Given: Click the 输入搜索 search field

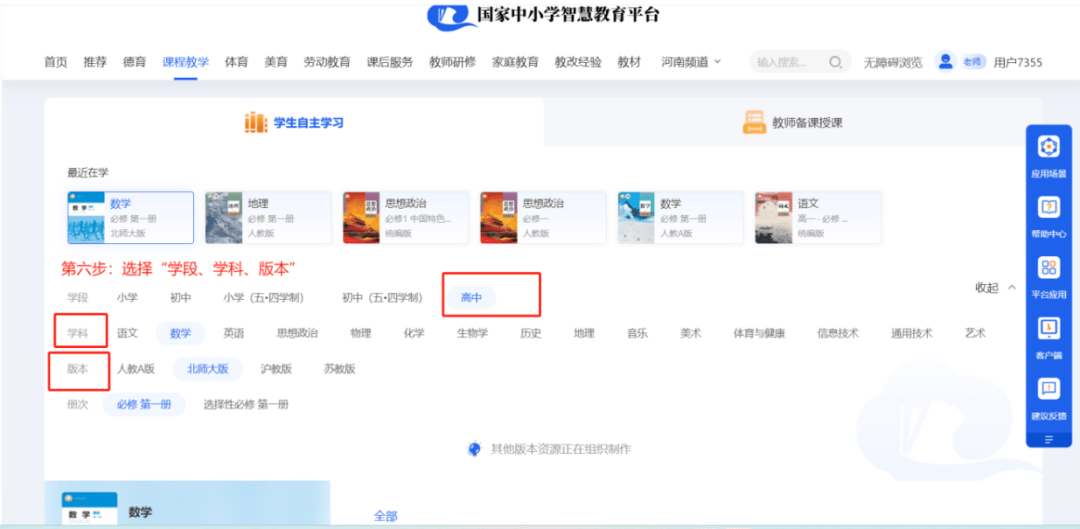Looking at the screenshot, I should pos(800,62).
